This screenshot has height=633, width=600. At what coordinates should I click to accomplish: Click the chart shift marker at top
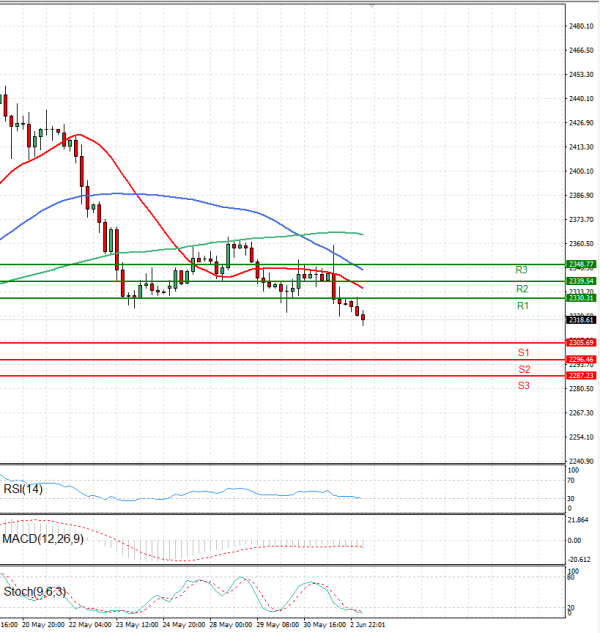tap(372, 6)
